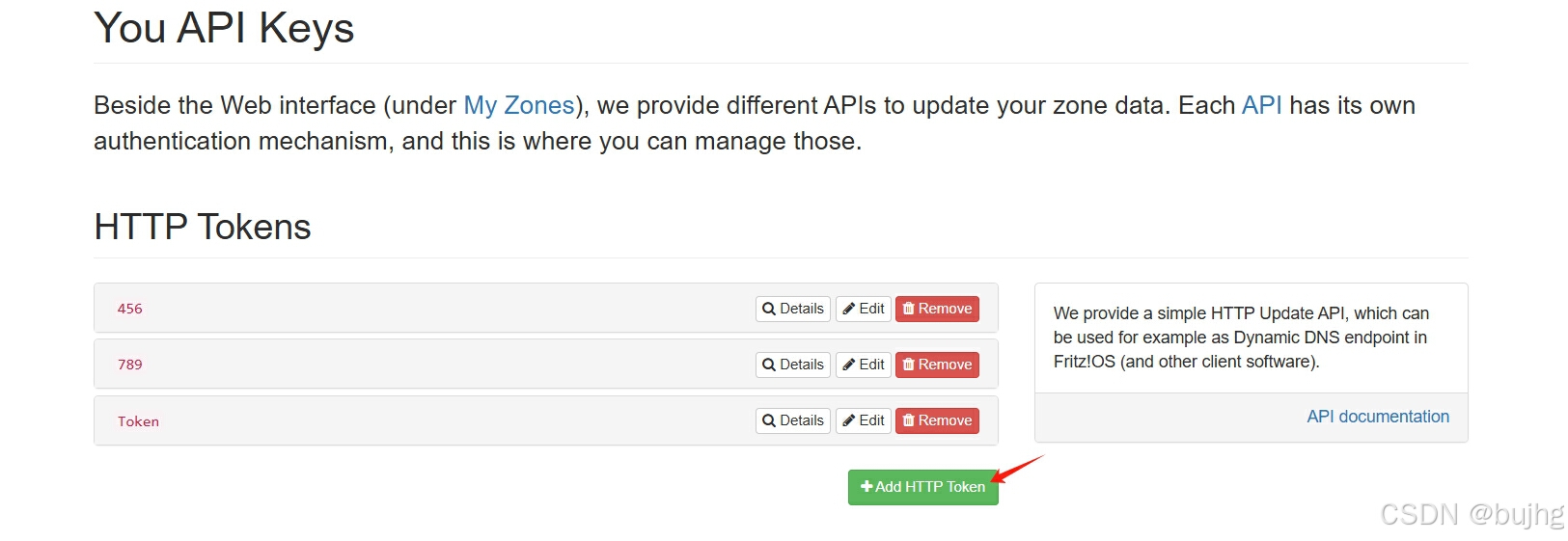The image size is (1568, 541).
Task: Select the Token name label
Action: (x=138, y=421)
